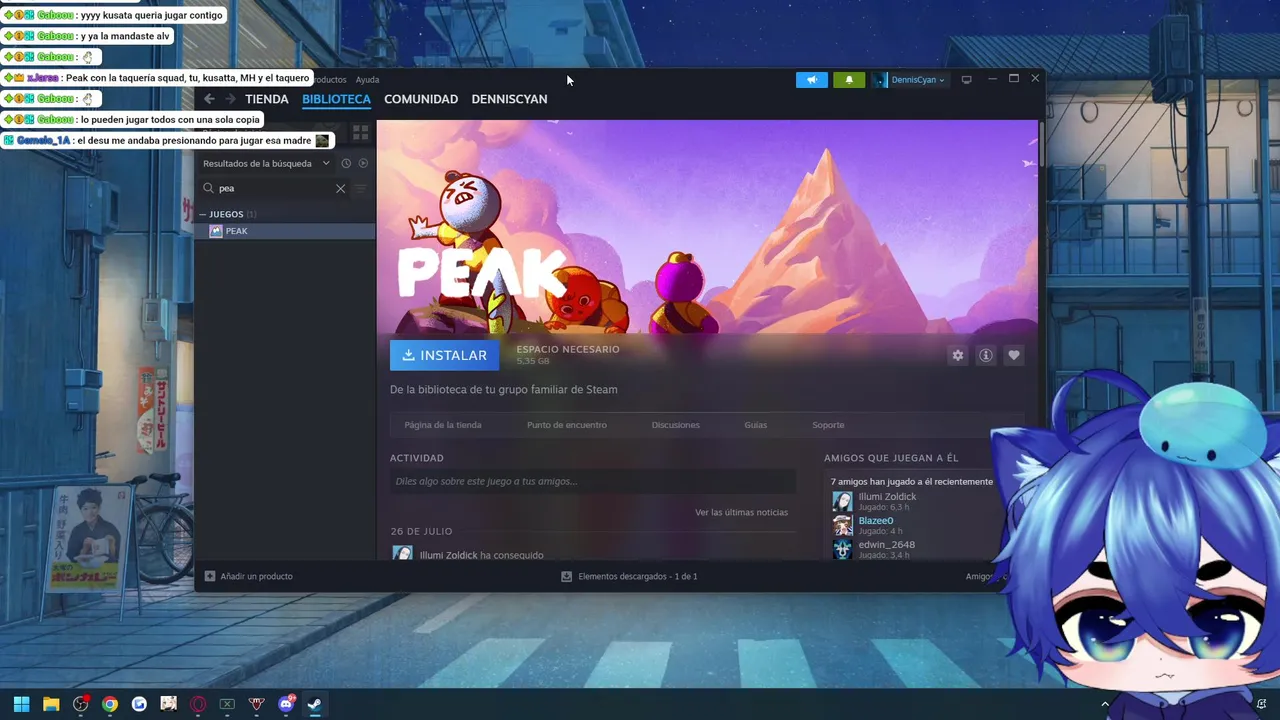This screenshot has height=720, width=1280.
Task: Show PEAK game info icon
Action: [x=986, y=355]
